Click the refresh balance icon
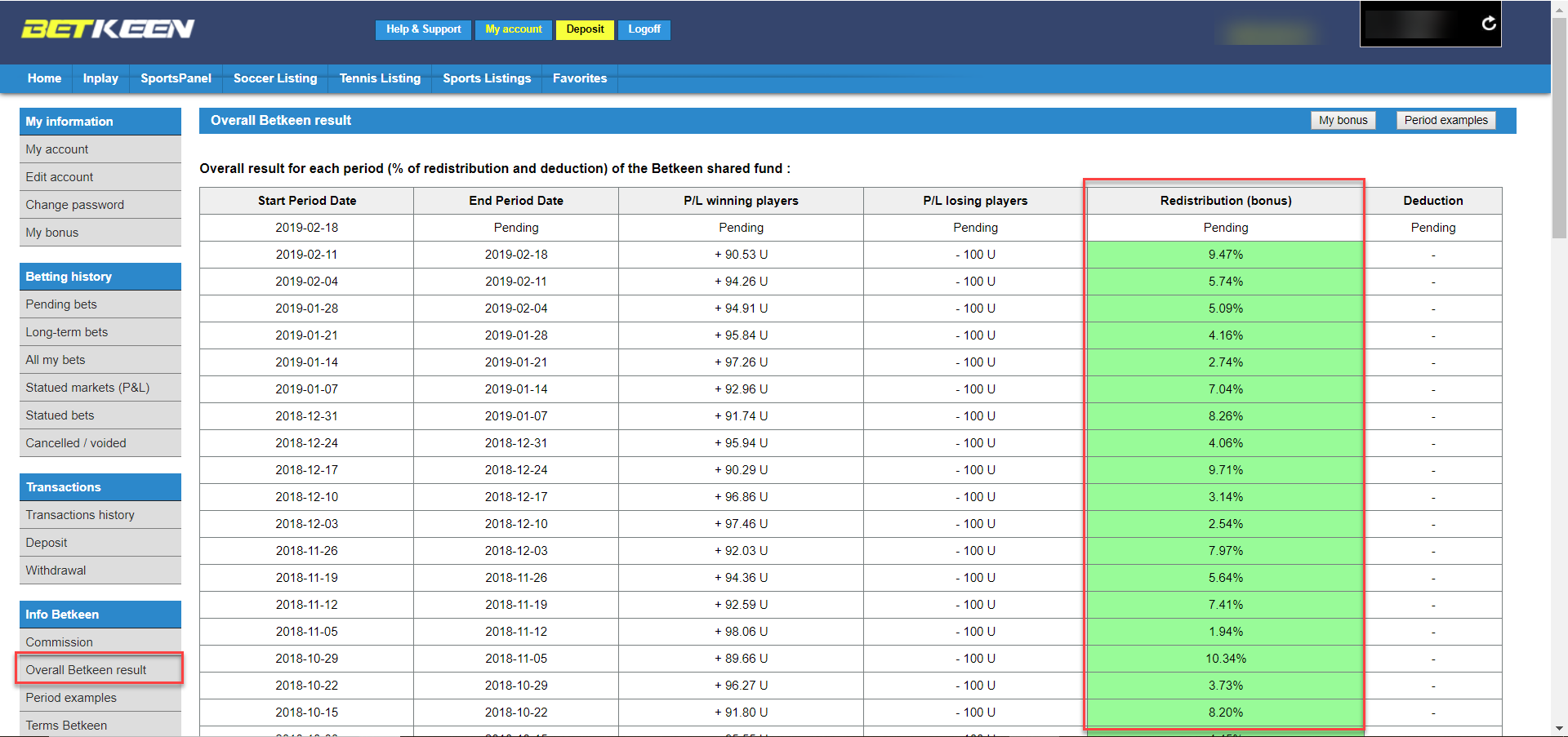The image size is (1568, 737). tap(1489, 24)
